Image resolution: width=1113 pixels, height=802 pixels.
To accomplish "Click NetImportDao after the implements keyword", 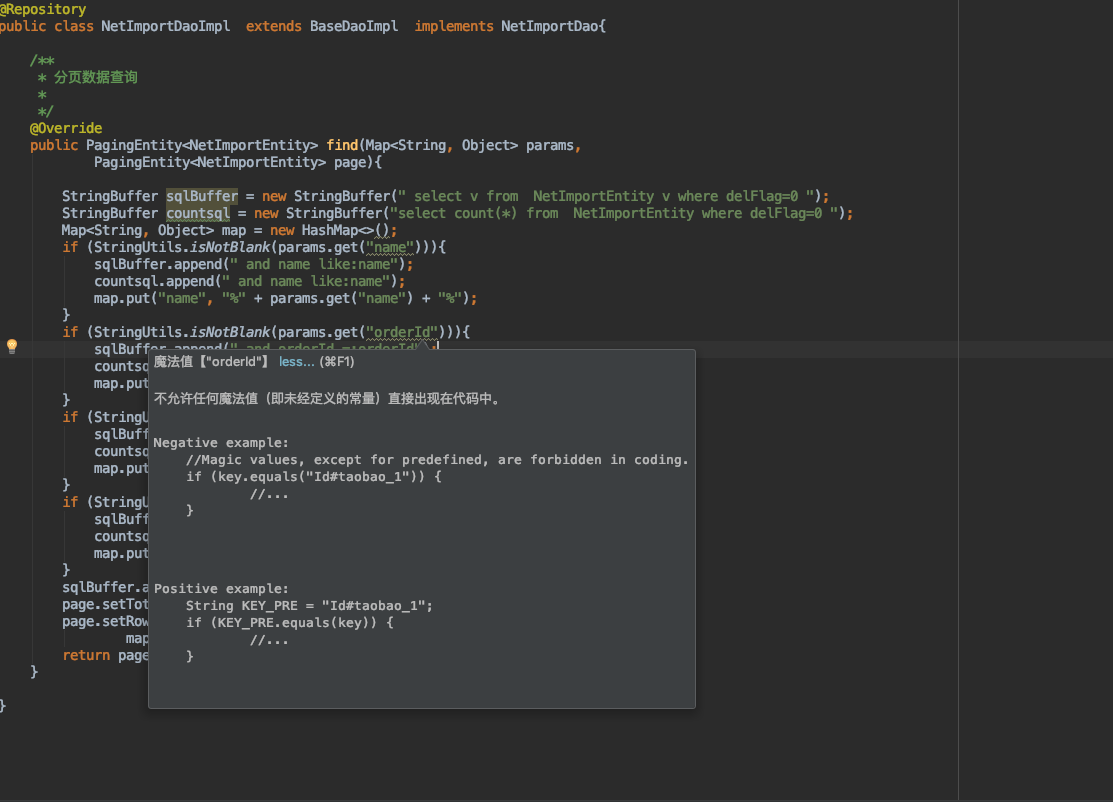I will 549,26.
